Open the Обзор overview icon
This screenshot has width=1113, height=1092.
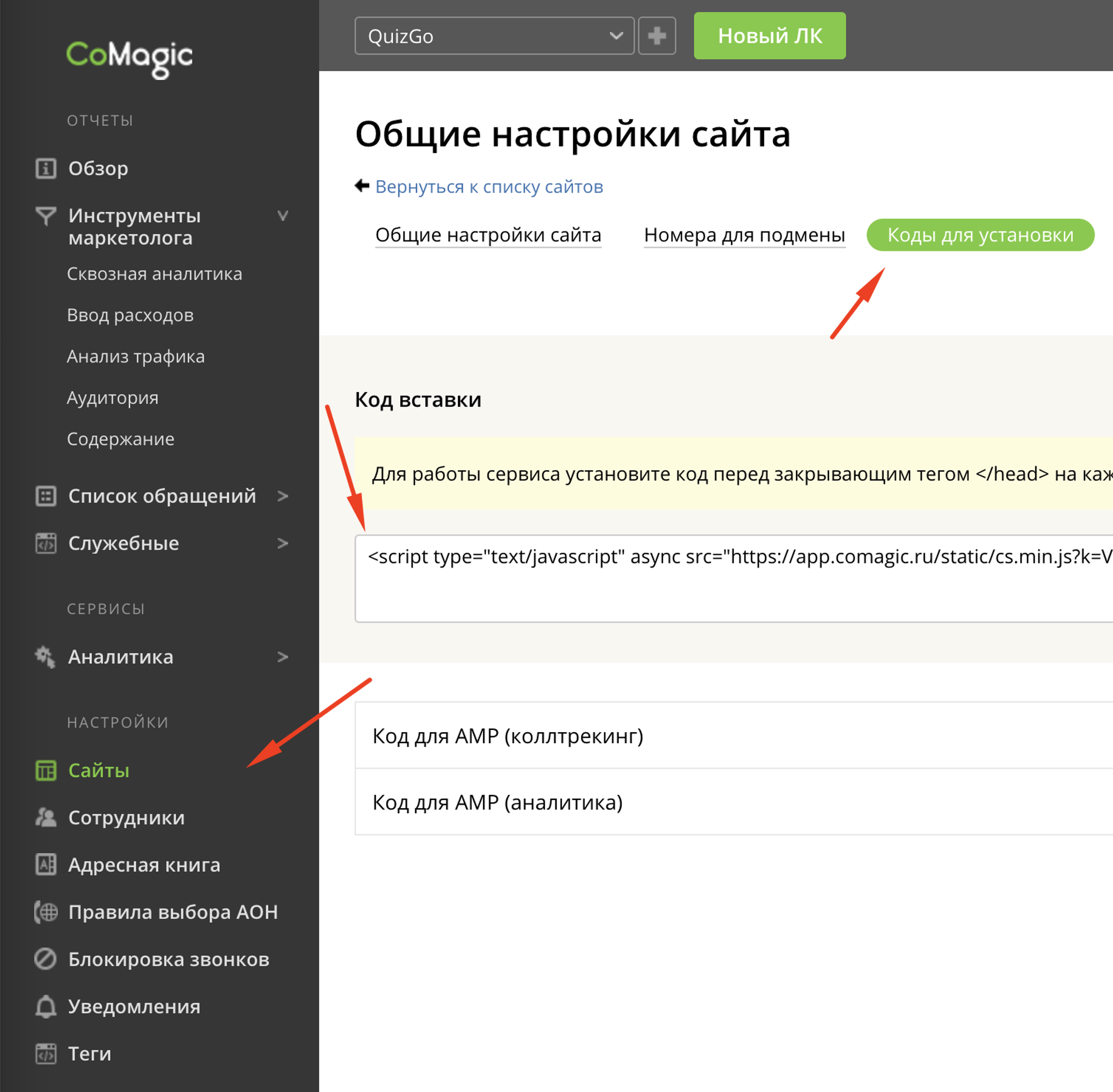pos(46,169)
